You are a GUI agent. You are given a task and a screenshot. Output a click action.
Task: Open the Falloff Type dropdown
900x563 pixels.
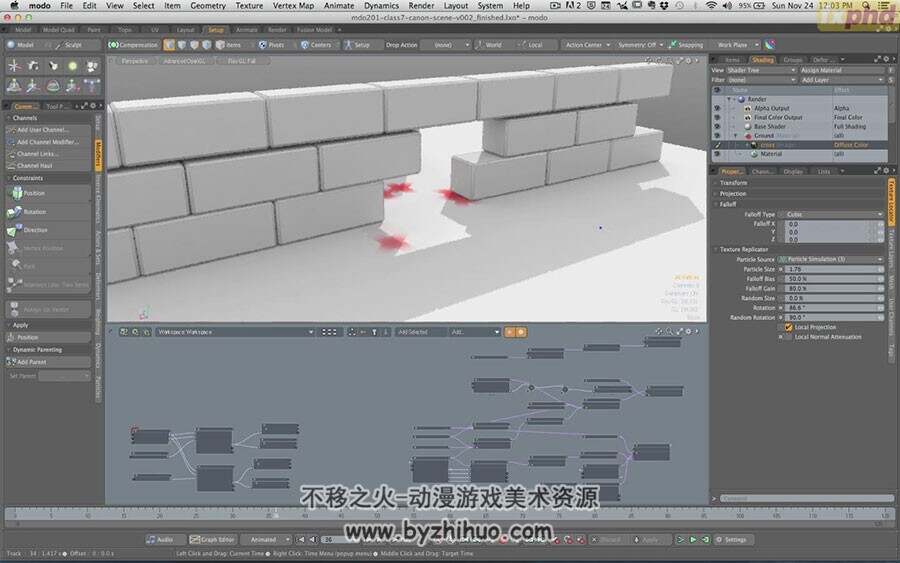click(831, 214)
